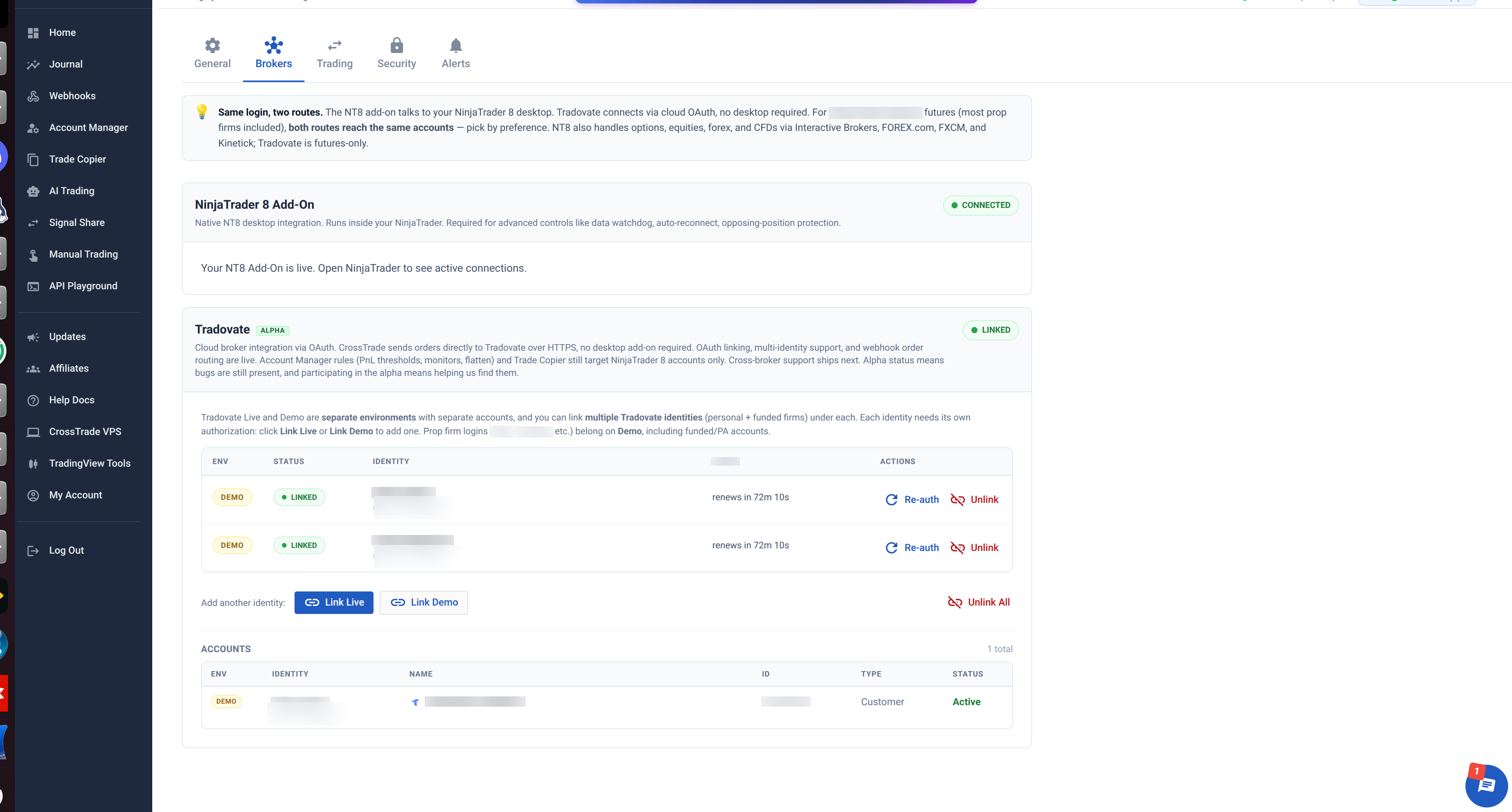Re-auth the first DEMO identity
Screen dimensions: 1512x812
pyautogui.click(x=912, y=499)
